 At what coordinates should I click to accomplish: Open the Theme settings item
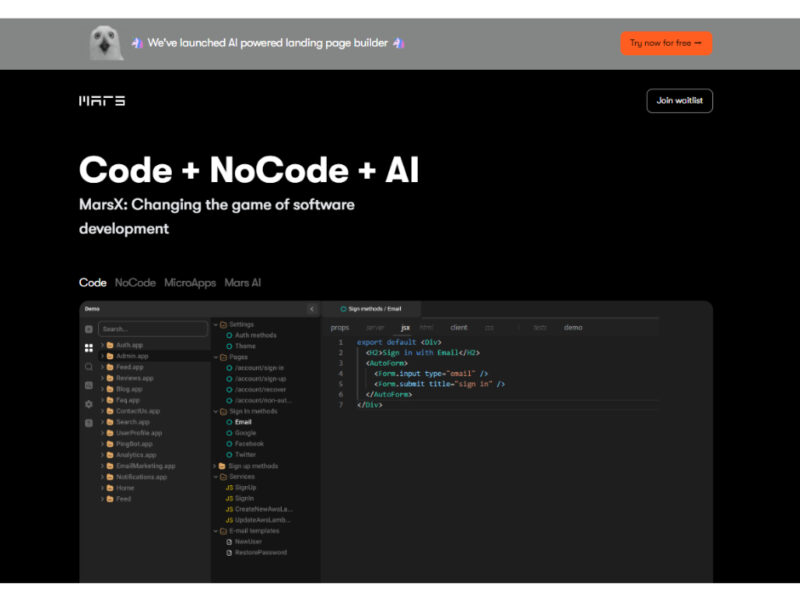tap(245, 346)
